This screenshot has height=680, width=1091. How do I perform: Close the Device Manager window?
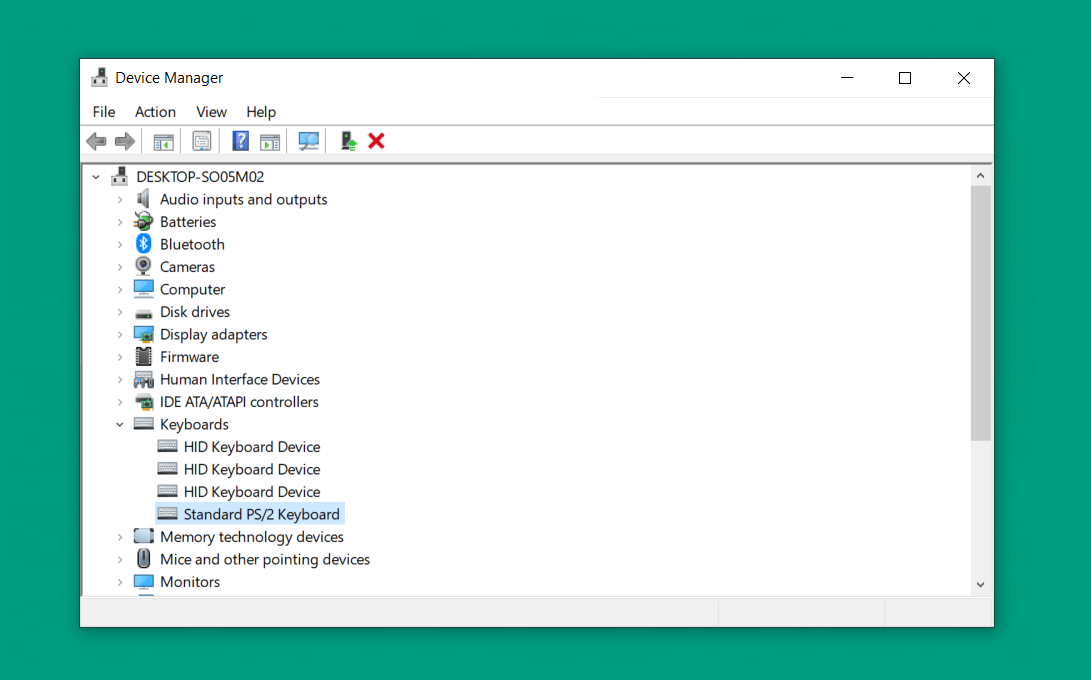click(964, 78)
